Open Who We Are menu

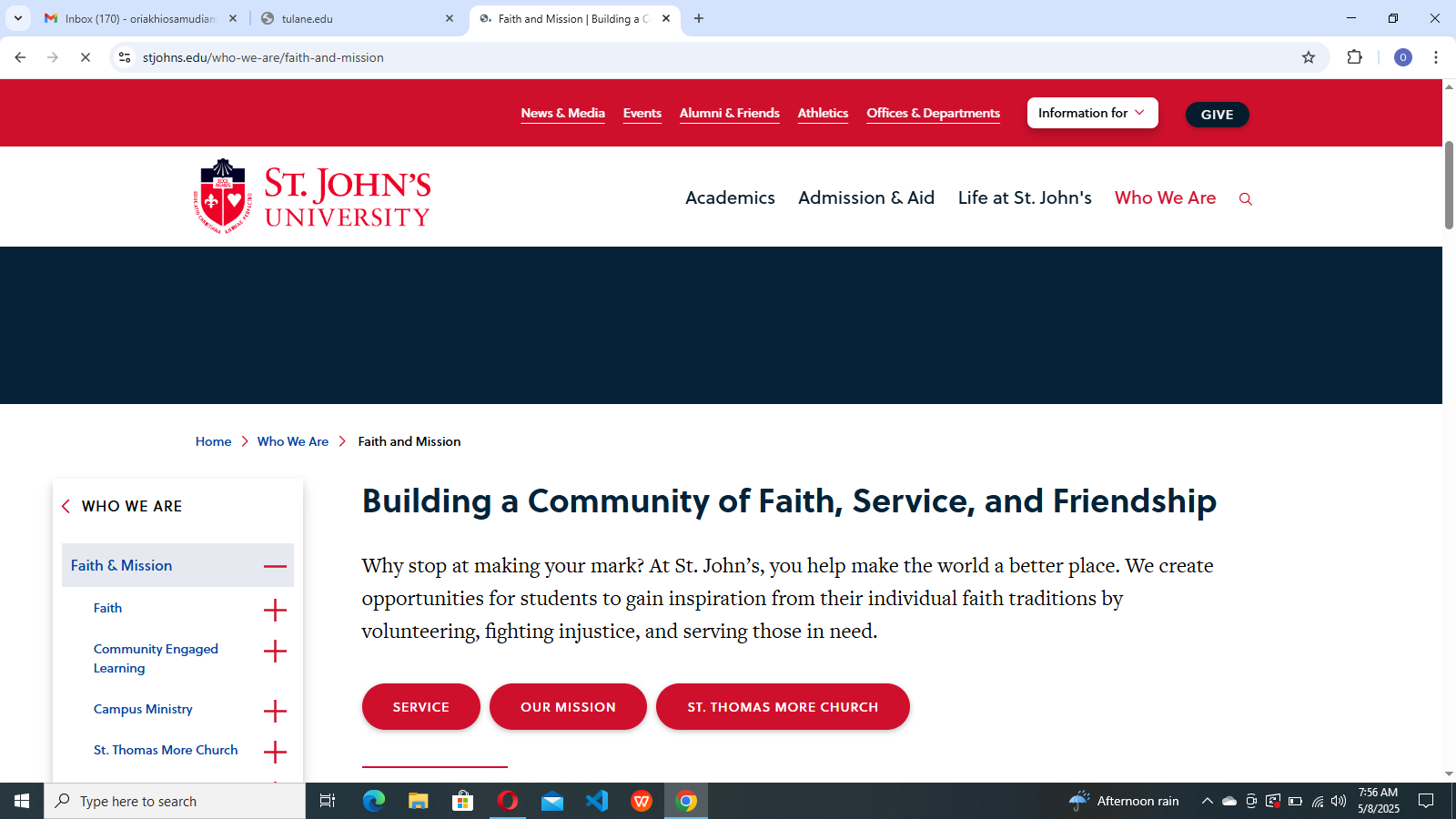(x=1165, y=197)
